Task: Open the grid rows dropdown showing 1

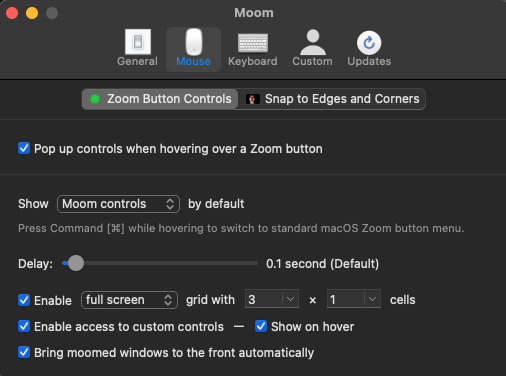Action: tap(354, 299)
